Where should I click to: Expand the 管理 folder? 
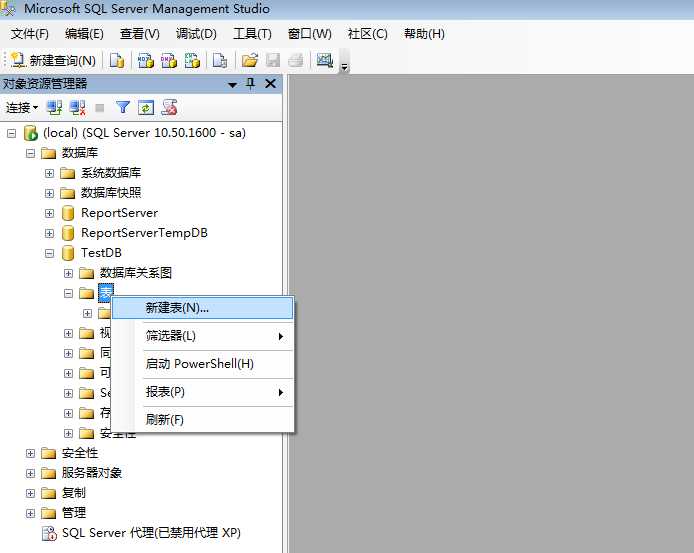pyautogui.click(x=31, y=514)
